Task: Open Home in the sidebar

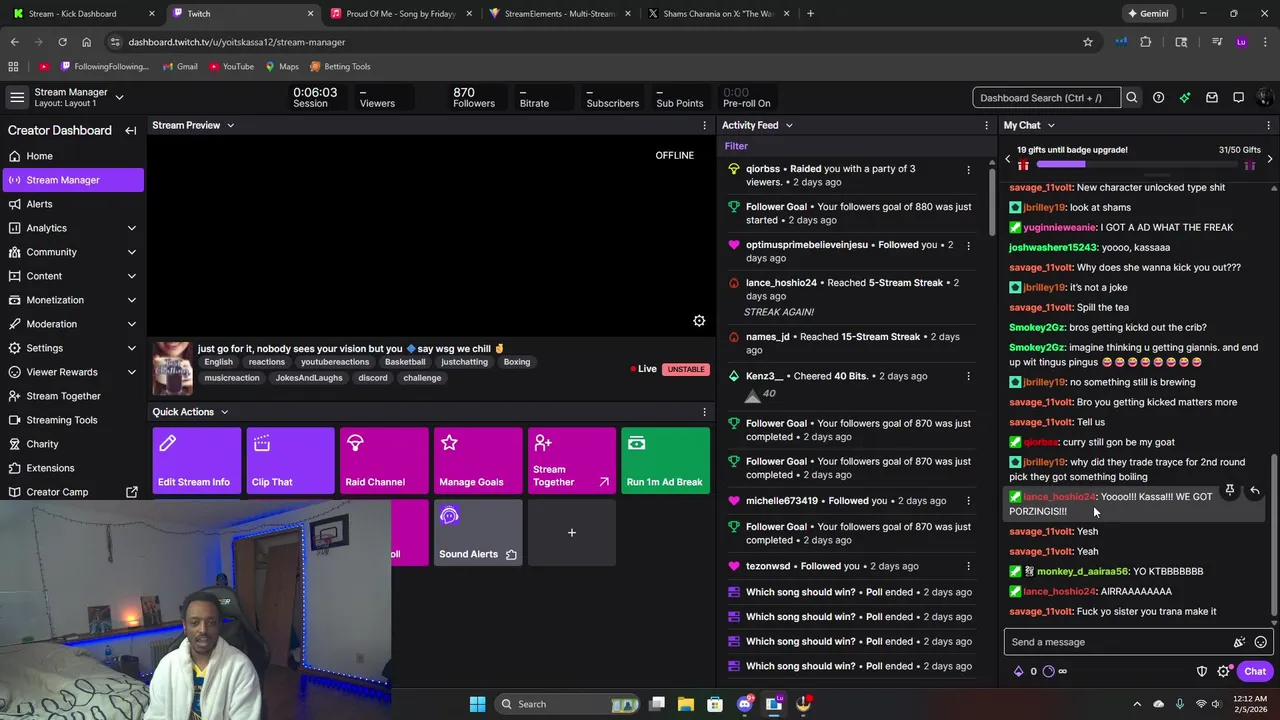Action: [x=40, y=156]
